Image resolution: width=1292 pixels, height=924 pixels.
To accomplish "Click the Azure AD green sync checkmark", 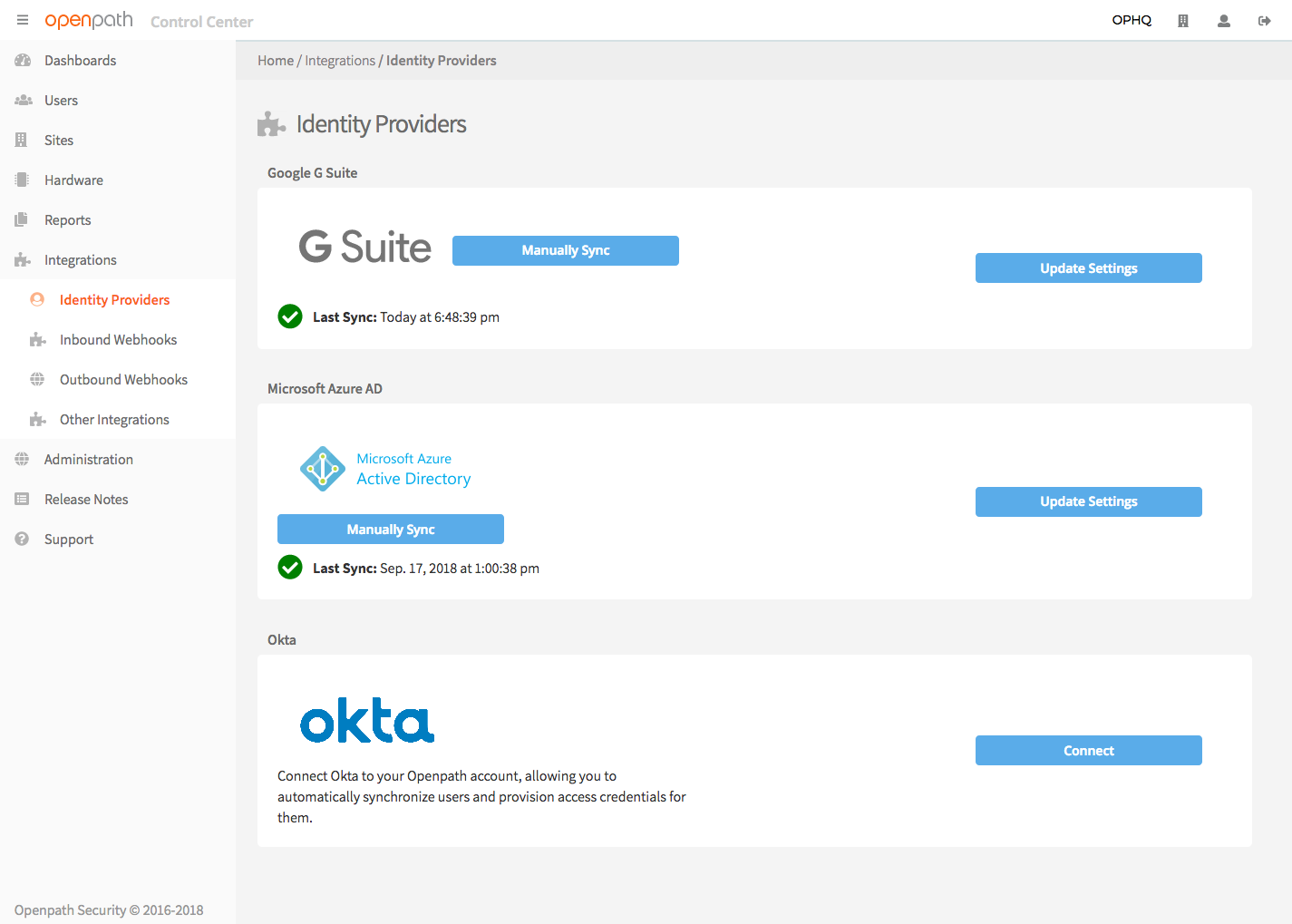I will (290, 568).
